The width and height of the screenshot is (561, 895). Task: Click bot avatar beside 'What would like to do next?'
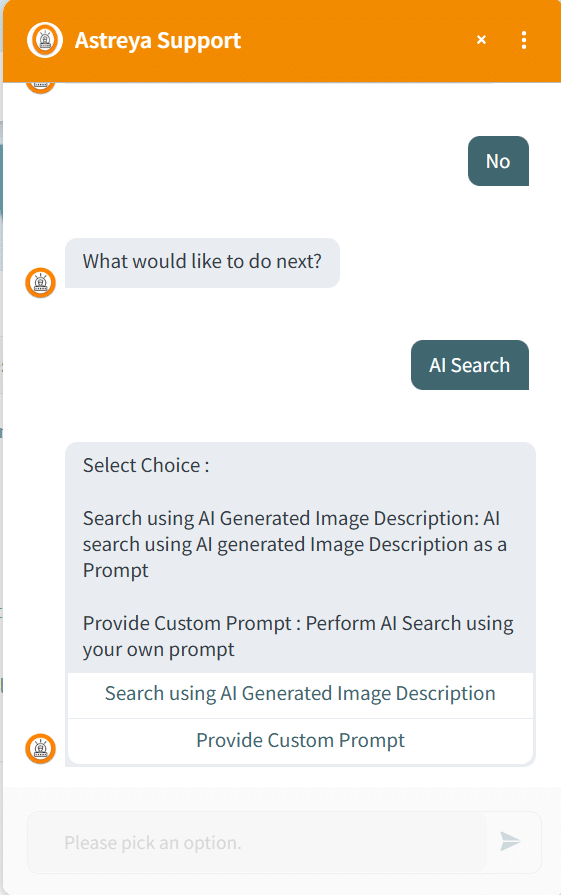pyautogui.click(x=41, y=283)
